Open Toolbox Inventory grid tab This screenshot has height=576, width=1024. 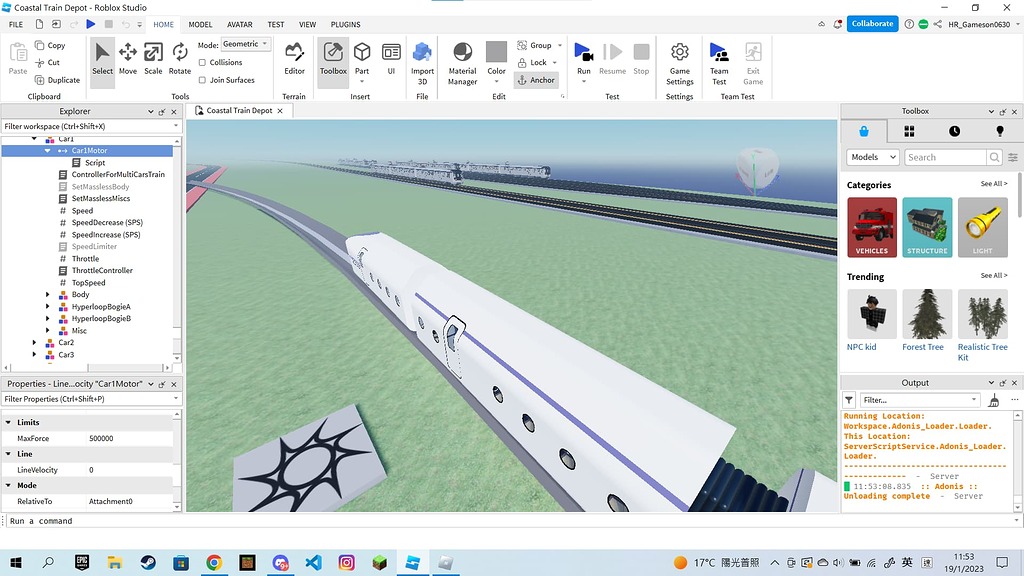coord(909,131)
